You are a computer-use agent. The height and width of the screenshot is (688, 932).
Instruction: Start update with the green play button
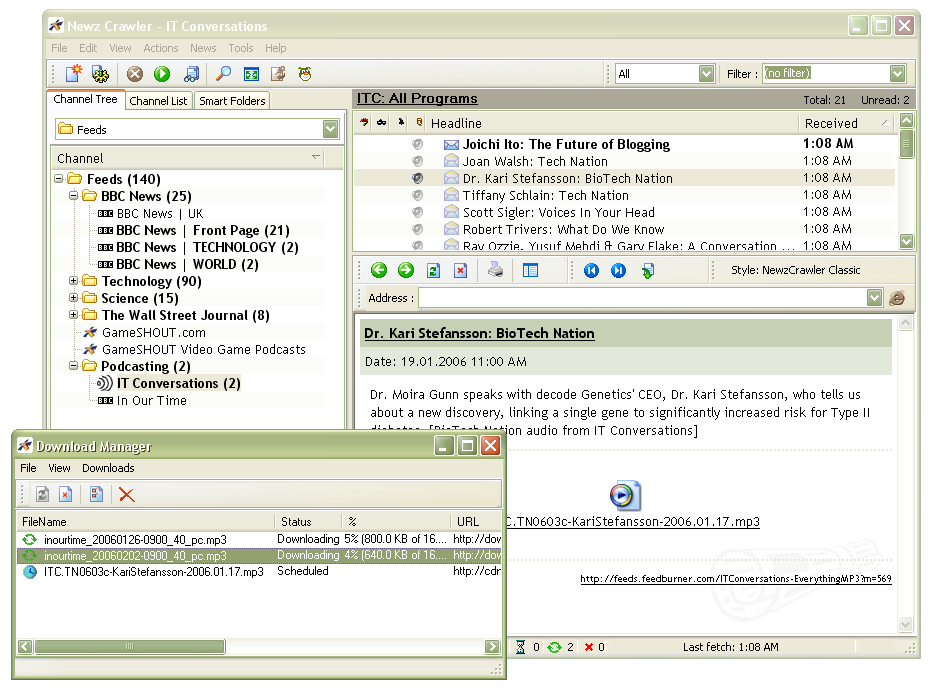(162, 74)
